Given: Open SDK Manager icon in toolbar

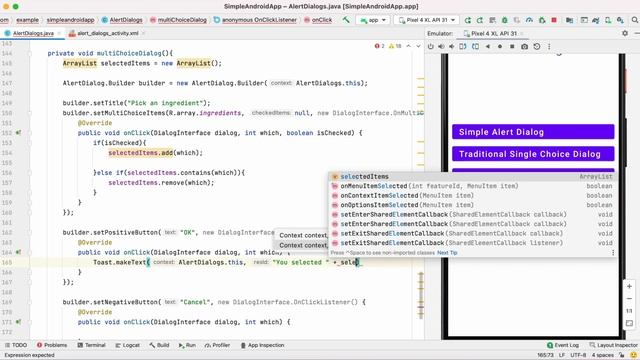Looking at the screenshot, I should coord(620,20).
